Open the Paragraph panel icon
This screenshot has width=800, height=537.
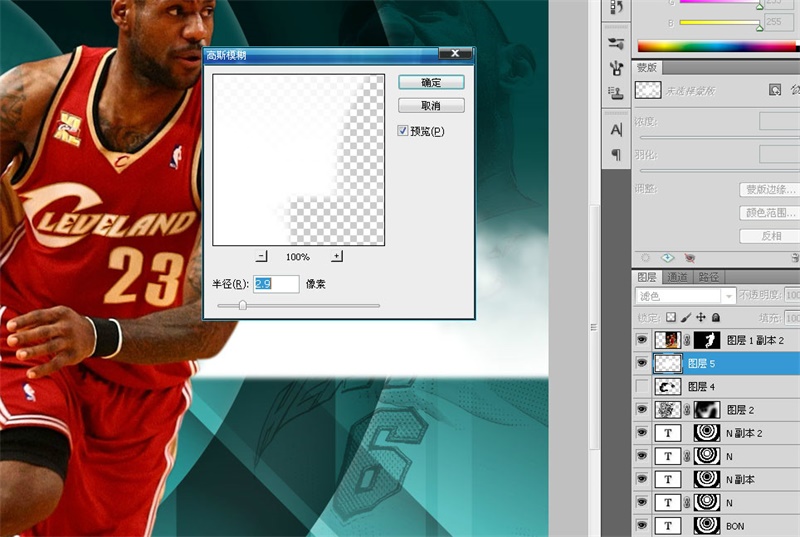616,155
